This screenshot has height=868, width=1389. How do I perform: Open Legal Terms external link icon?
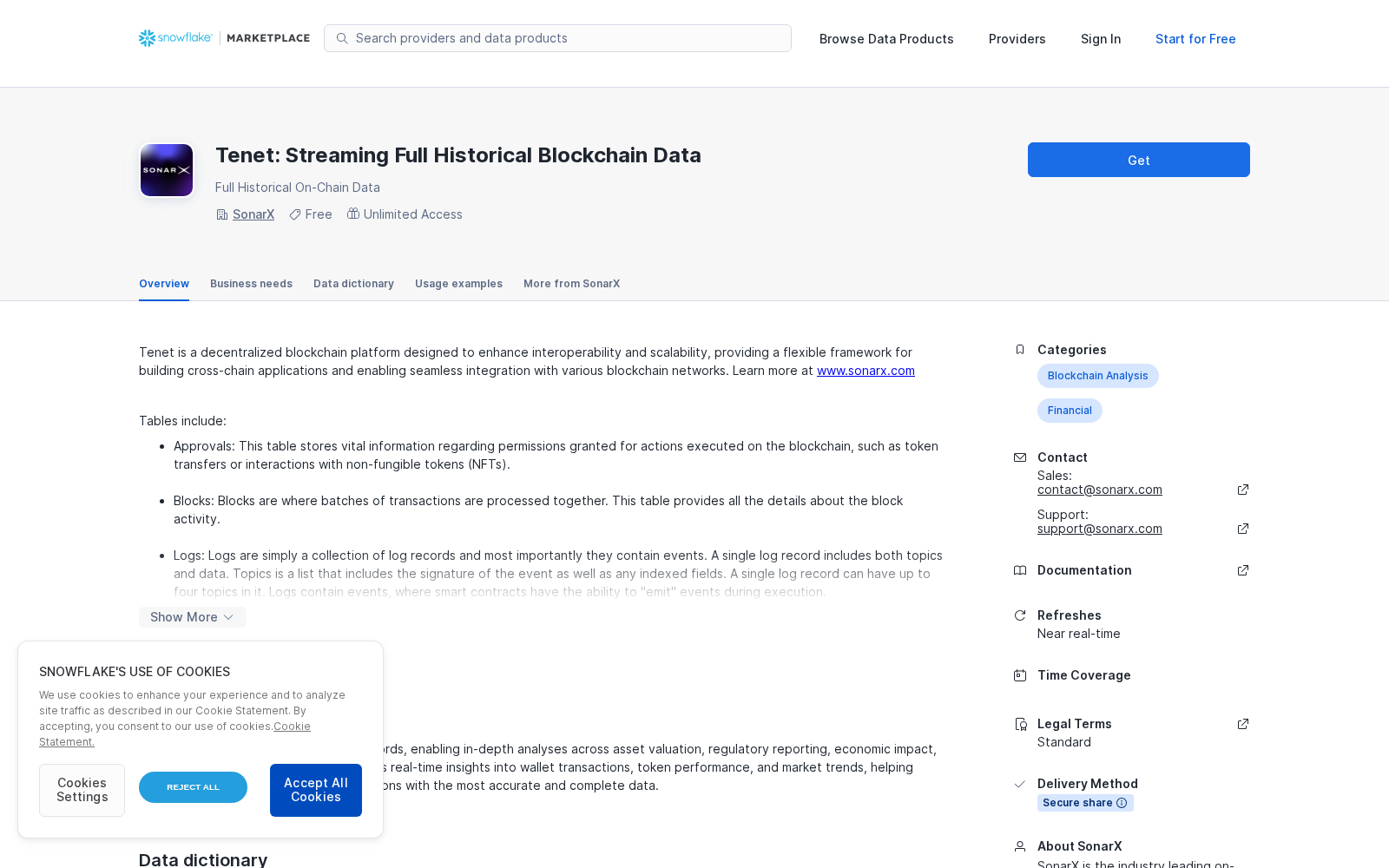point(1243,724)
